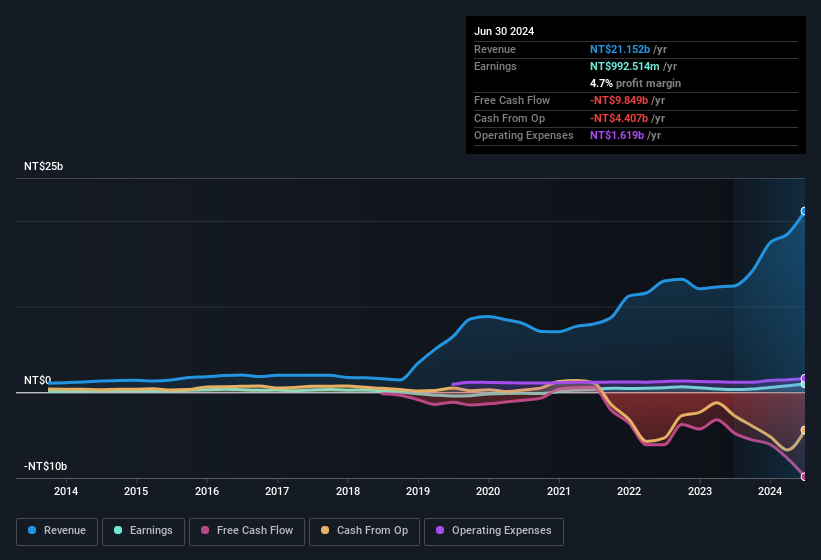Image resolution: width=821 pixels, height=560 pixels.
Task: Click the -NT$4.407b cash from op value
Action: tap(619, 118)
